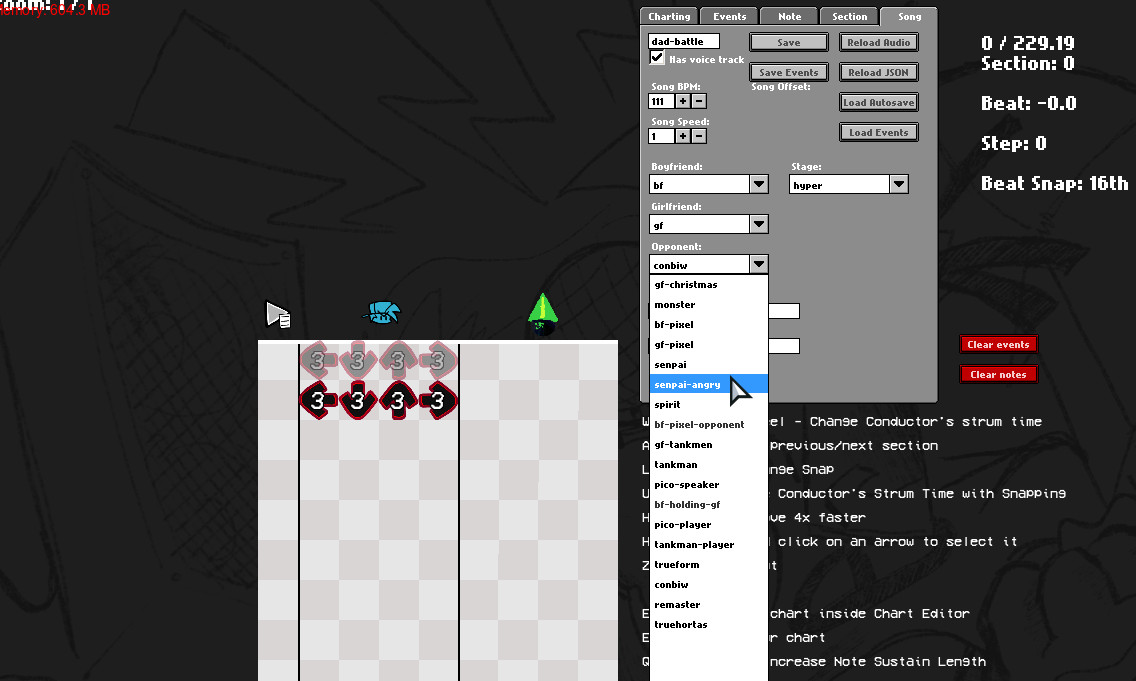1136x681 pixels.
Task: Increase Song BPM with the plus button
Action: coord(683,101)
